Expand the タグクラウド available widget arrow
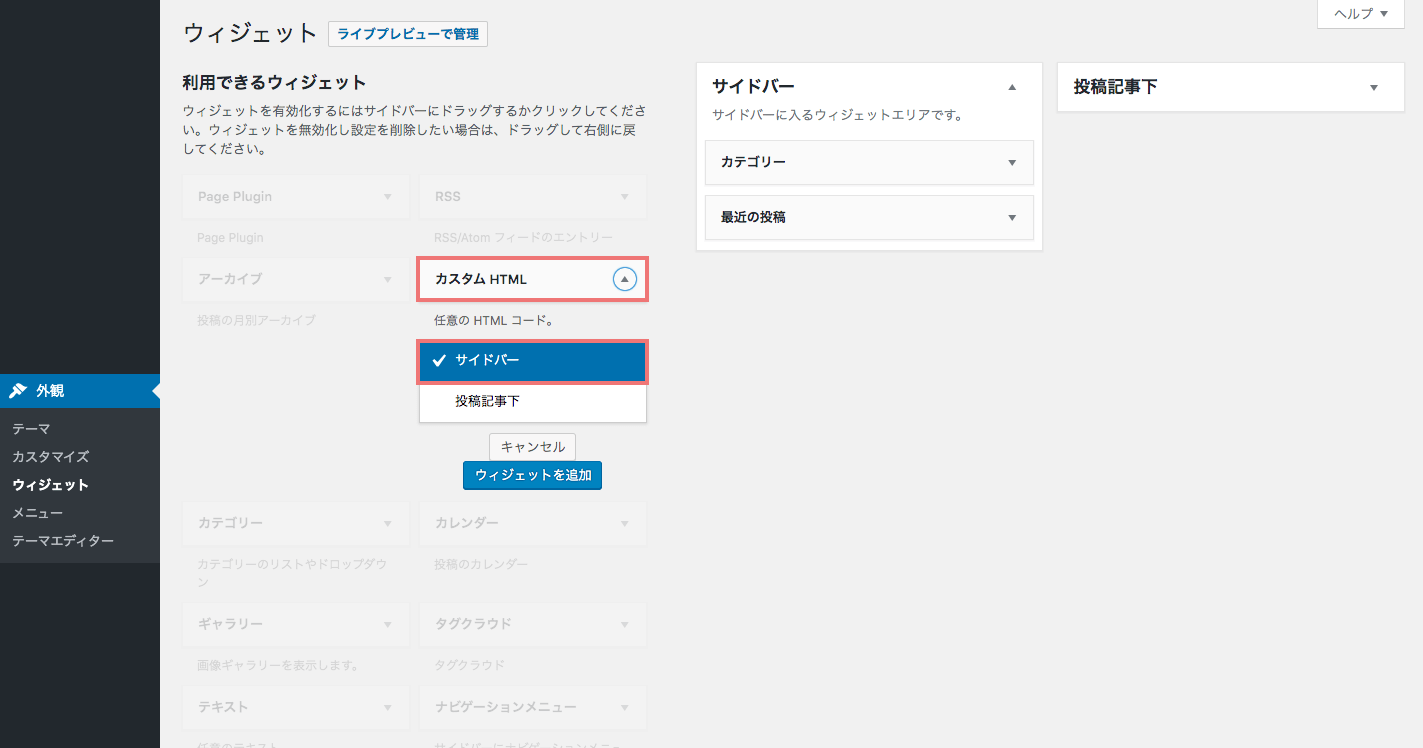Image resolution: width=1423 pixels, height=748 pixels. pos(625,624)
